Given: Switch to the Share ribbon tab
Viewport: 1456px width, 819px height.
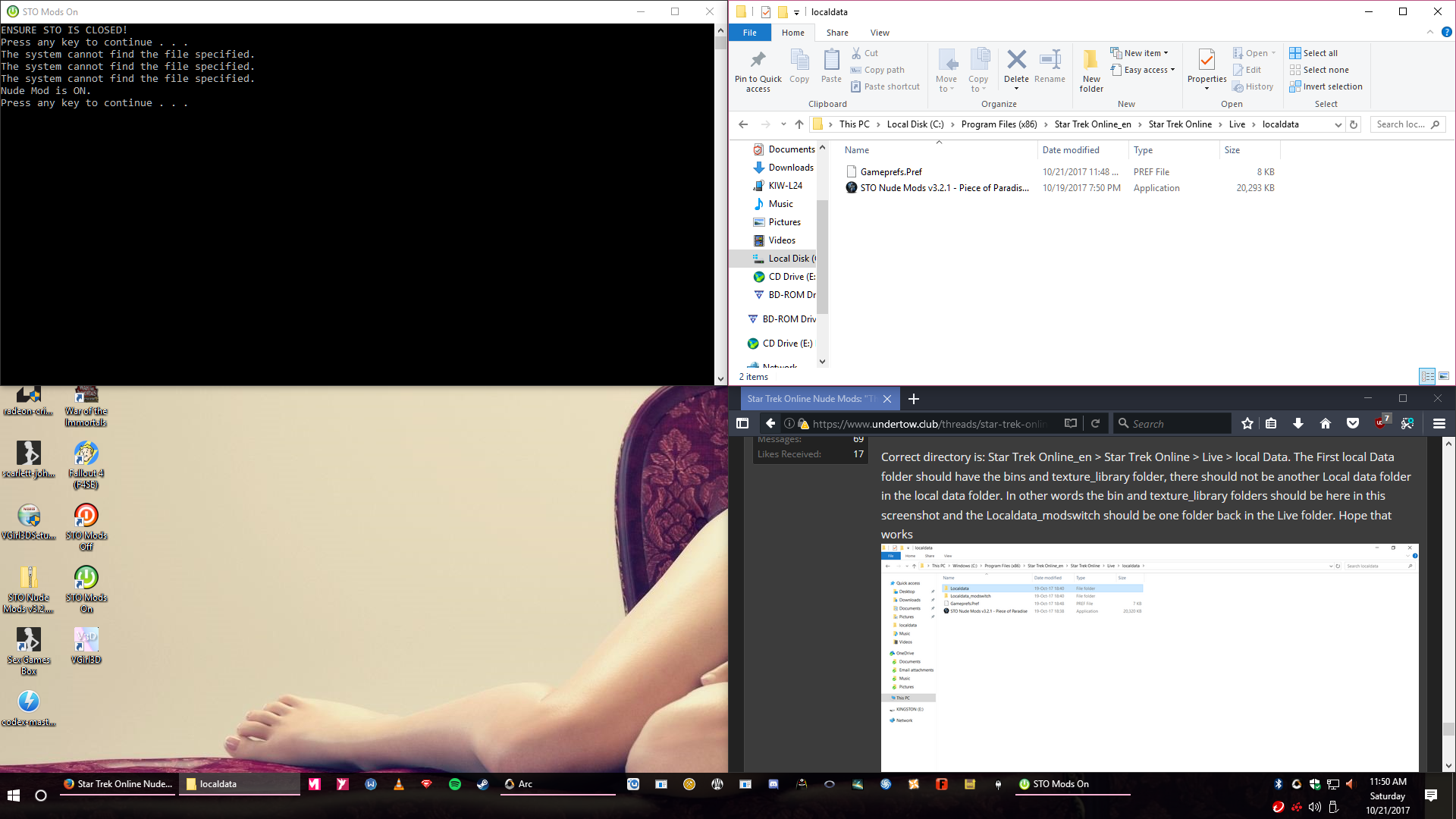Looking at the screenshot, I should click(x=837, y=33).
